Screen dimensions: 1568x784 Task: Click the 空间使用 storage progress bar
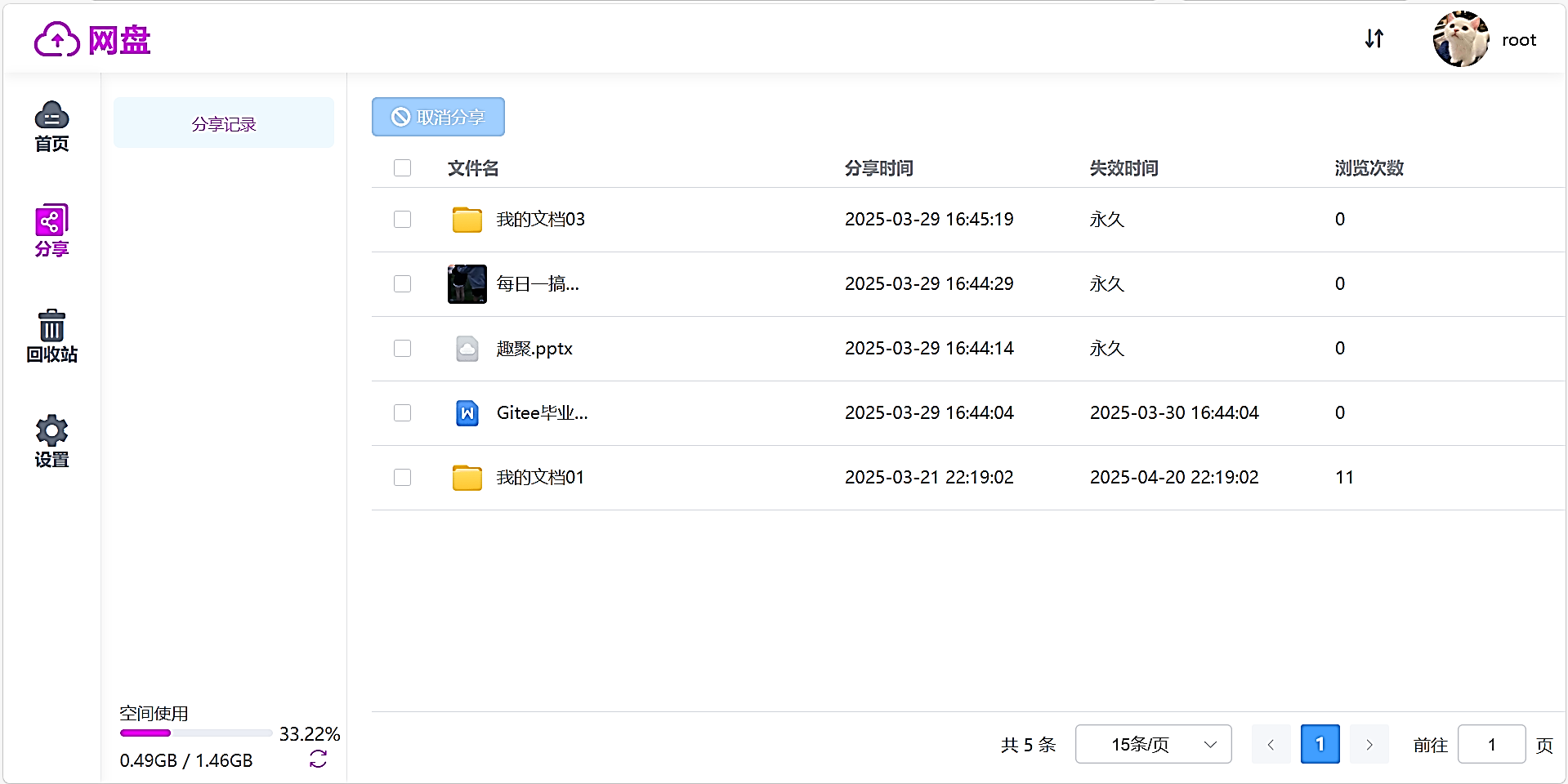(196, 733)
